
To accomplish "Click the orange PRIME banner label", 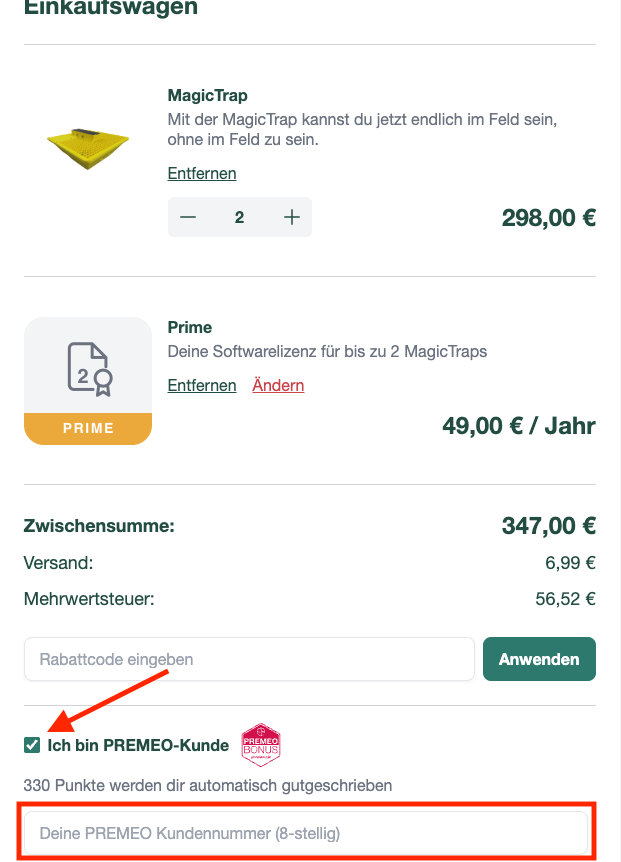I will point(88,427).
